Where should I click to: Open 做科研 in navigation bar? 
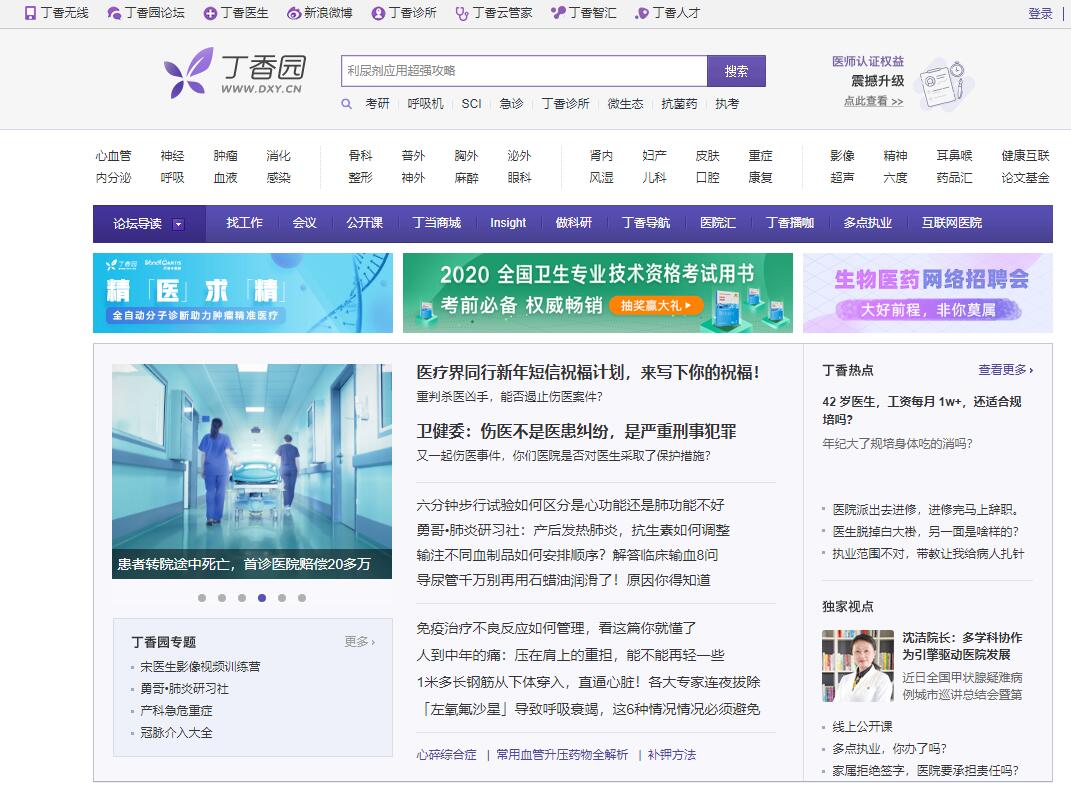pos(574,223)
